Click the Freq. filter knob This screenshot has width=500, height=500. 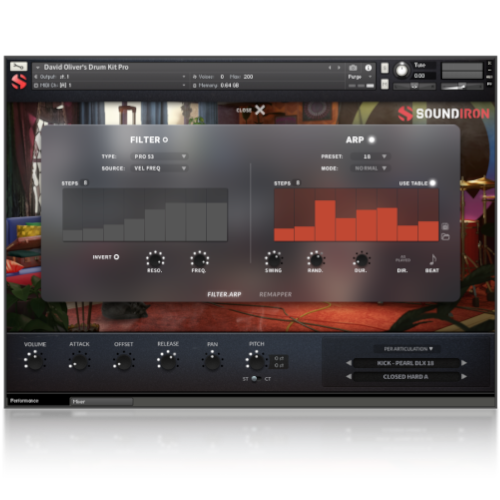click(x=199, y=259)
